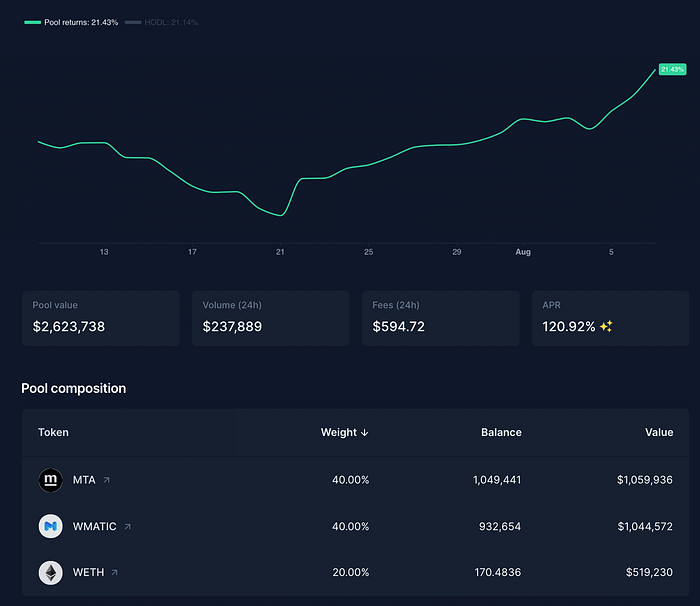
Task: Click the WMATIC token logo icon
Action: (50, 526)
